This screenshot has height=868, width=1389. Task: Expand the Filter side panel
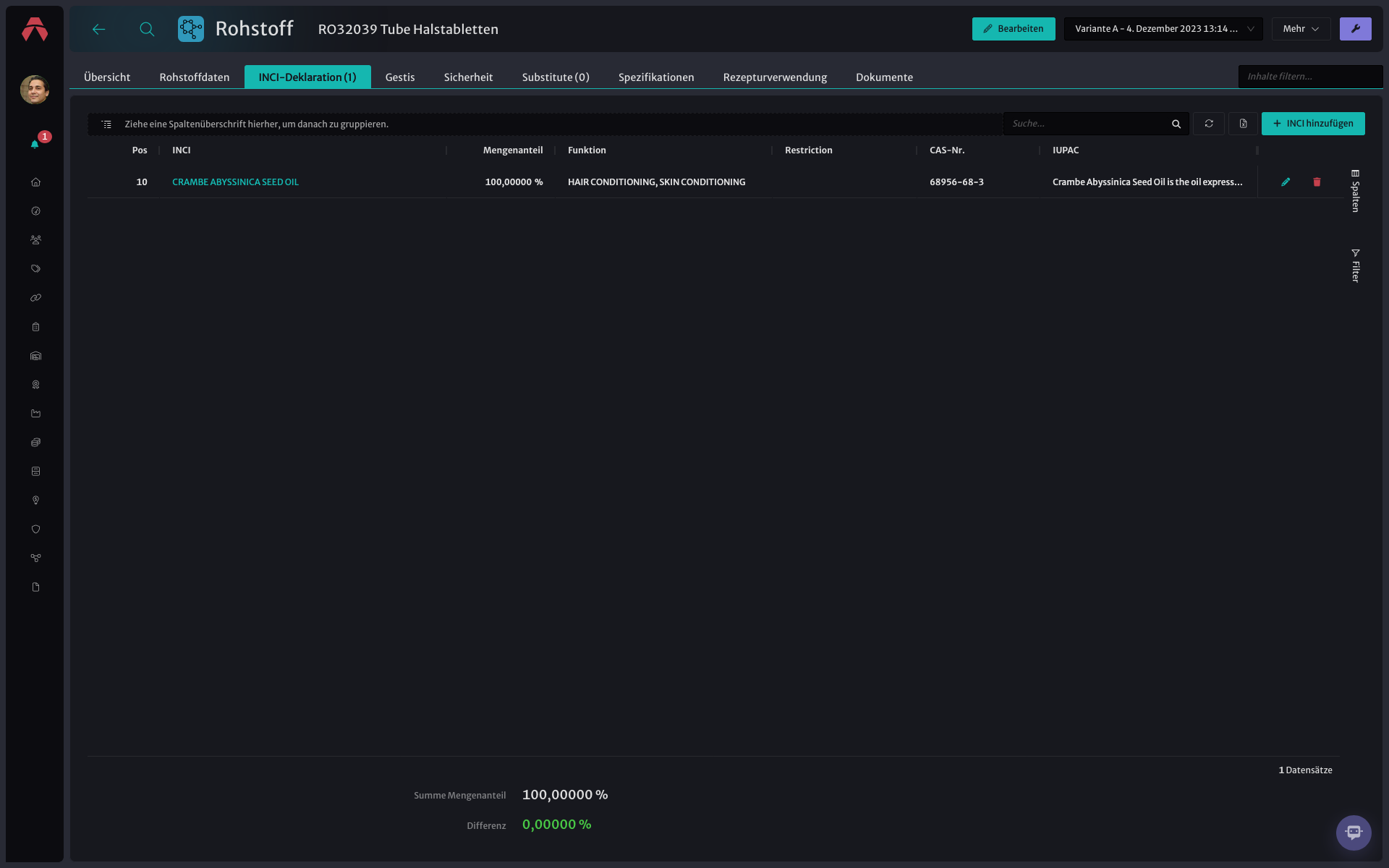[x=1355, y=265]
